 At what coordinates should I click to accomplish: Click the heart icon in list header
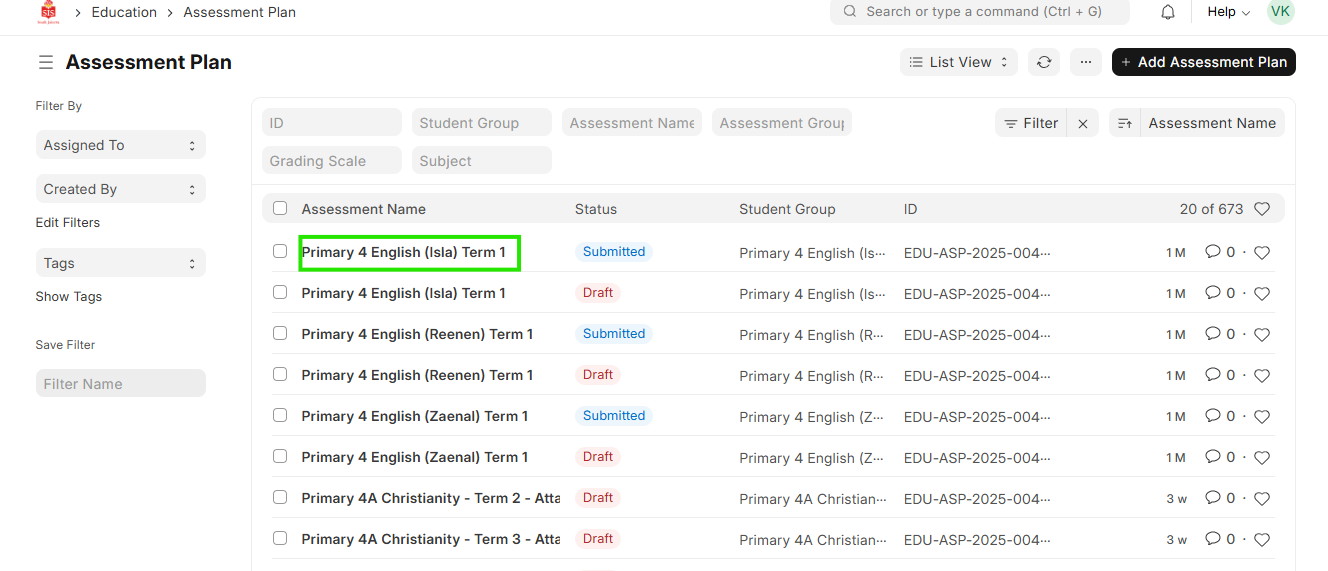click(1262, 209)
